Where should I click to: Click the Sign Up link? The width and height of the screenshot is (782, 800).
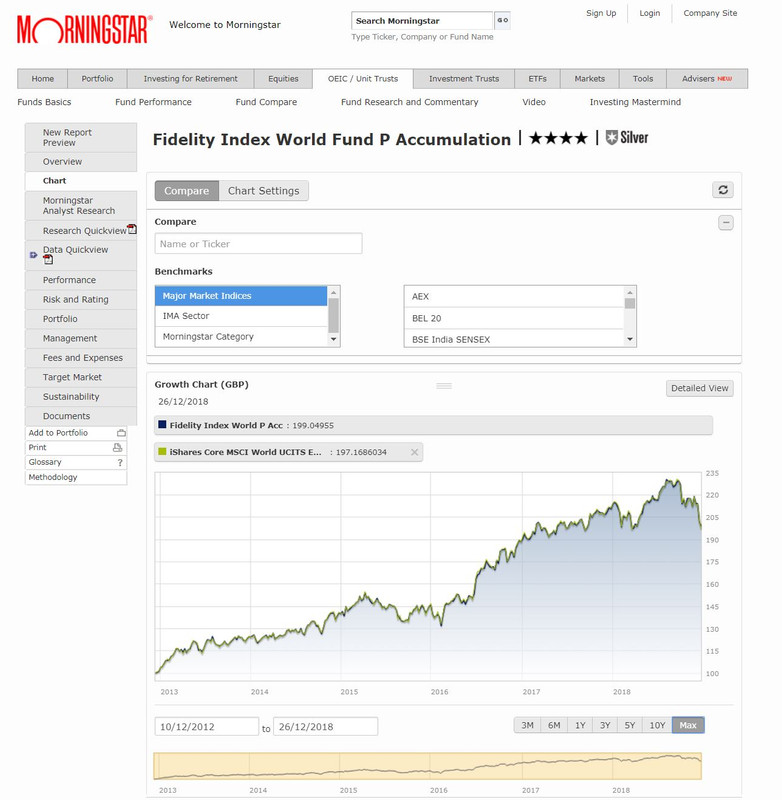click(601, 13)
